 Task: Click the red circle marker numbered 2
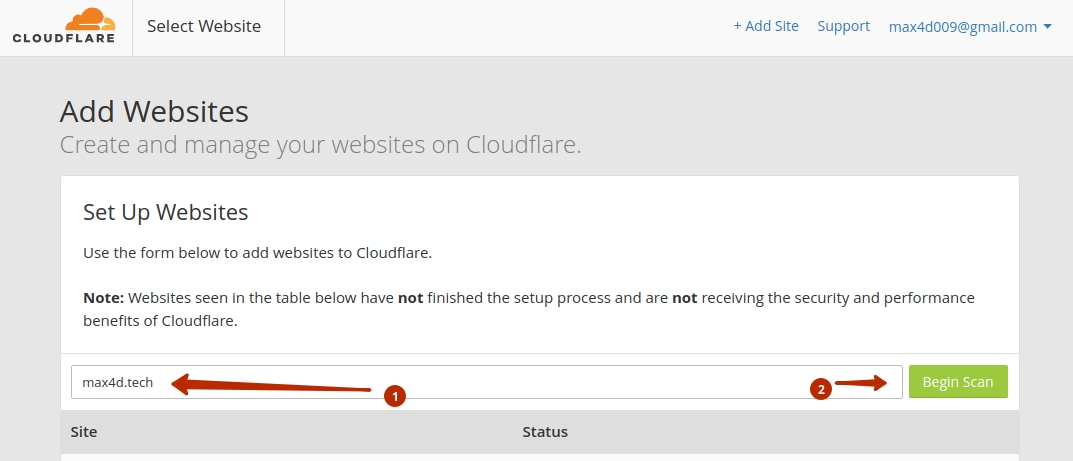coord(820,389)
